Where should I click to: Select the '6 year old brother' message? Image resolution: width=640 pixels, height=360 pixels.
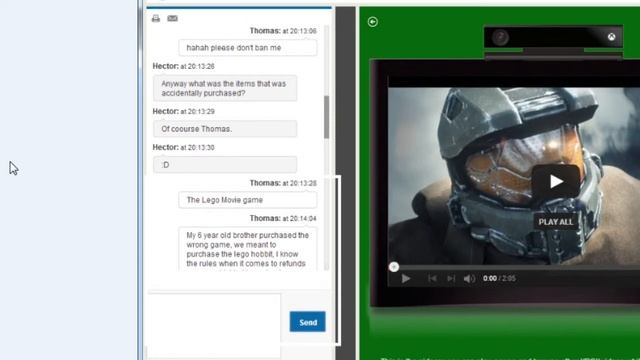247,249
